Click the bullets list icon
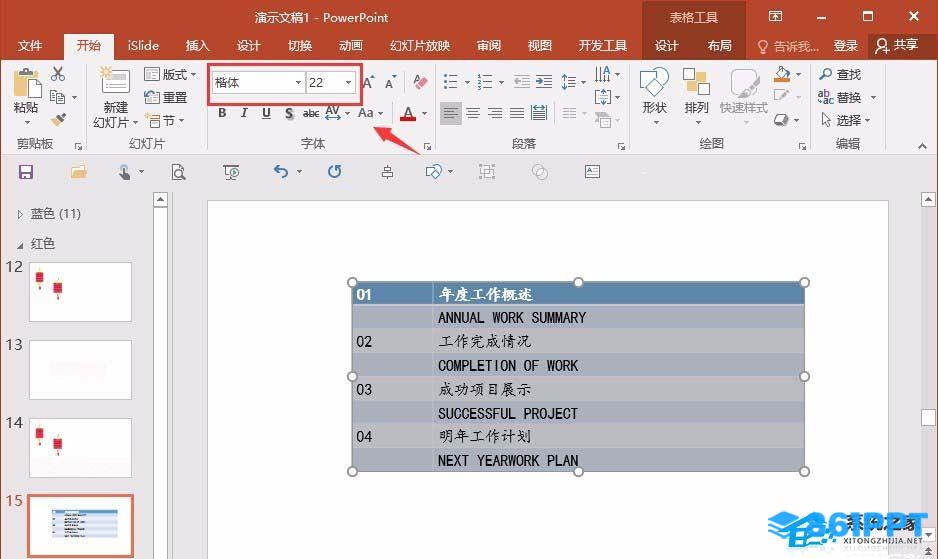The height and width of the screenshot is (559, 938). pos(451,82)
